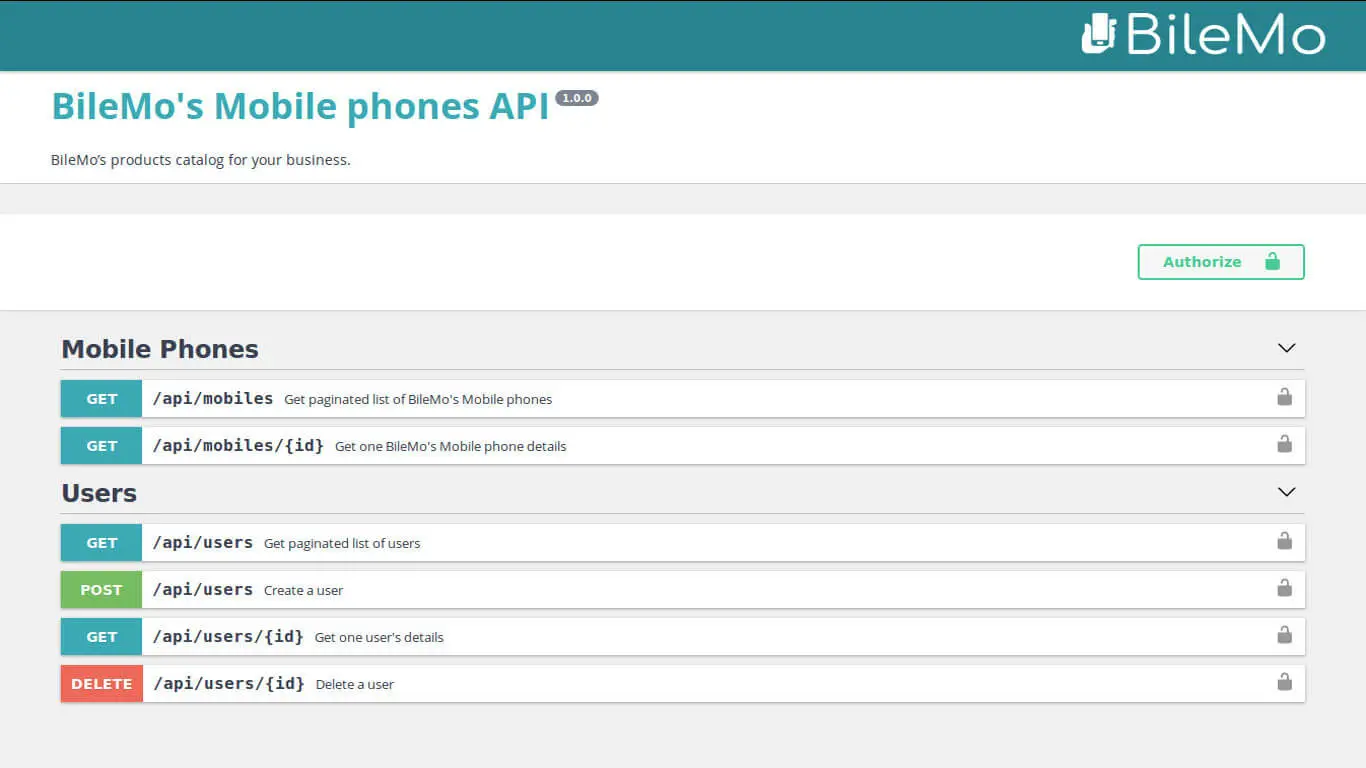The height and width of the screenshot is (768, 1366).
Task: Click the lock icon on GET /api/mobiles/{id} row
Action: pyautogui.click(x=1284, y=445)
